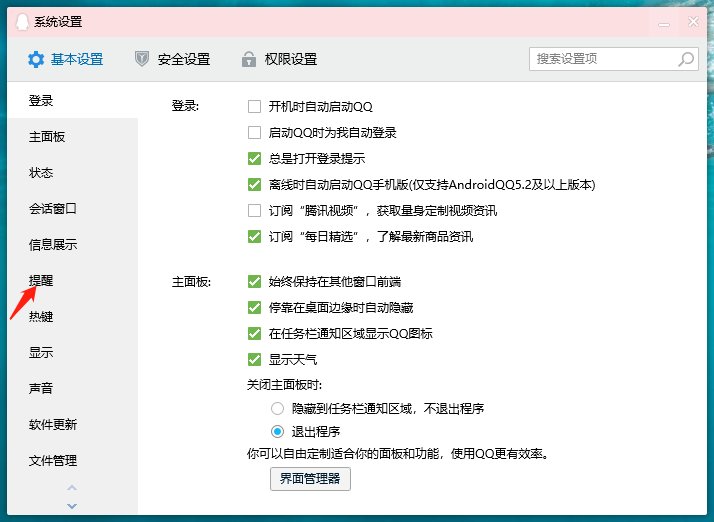714x522 pixels.
Task: Focus the 搜索设置项 search field
Action: pyautogui.click(x=613, y=59)
